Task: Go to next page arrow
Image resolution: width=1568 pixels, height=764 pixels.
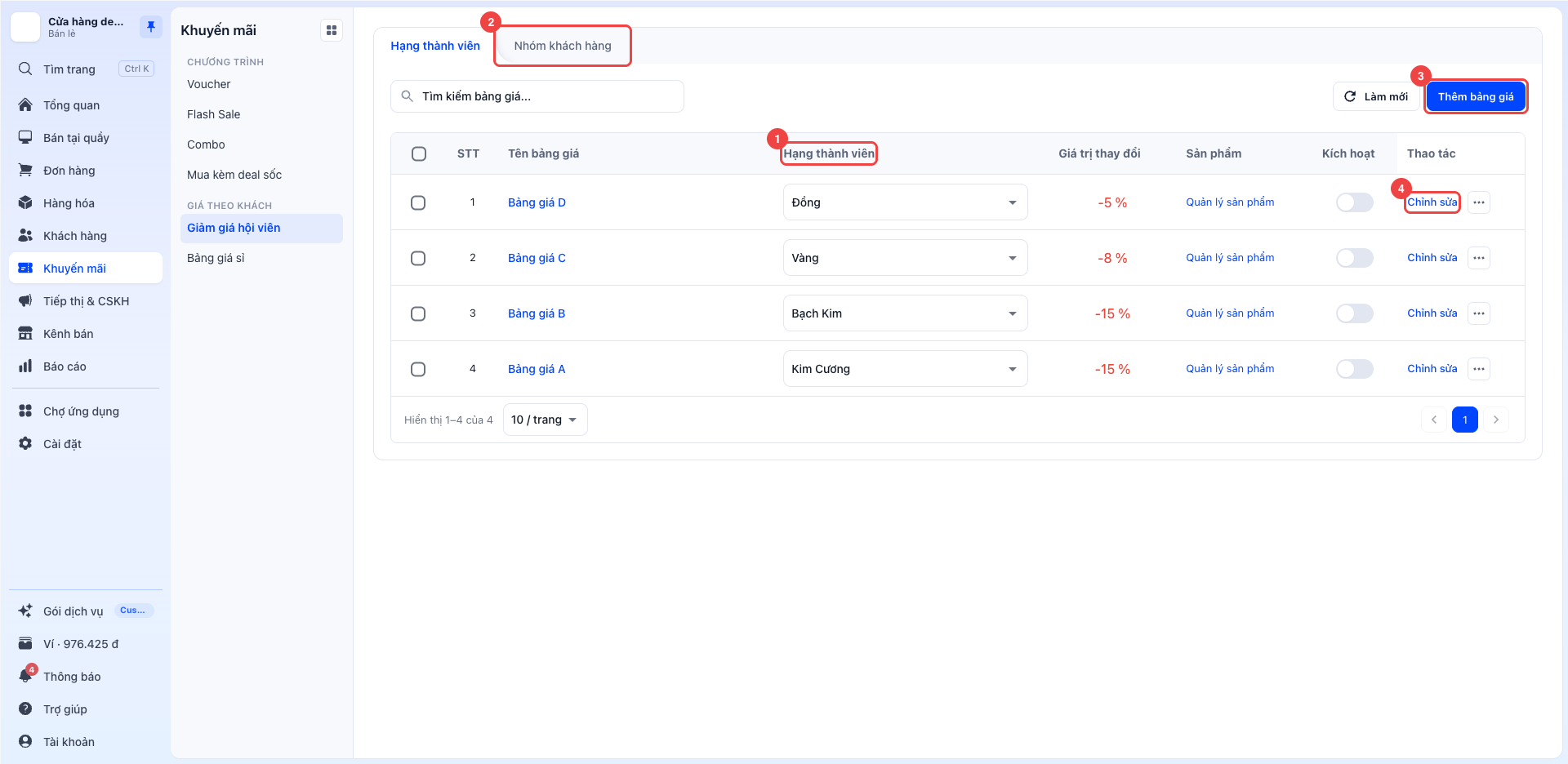Action: [1496, 420]
